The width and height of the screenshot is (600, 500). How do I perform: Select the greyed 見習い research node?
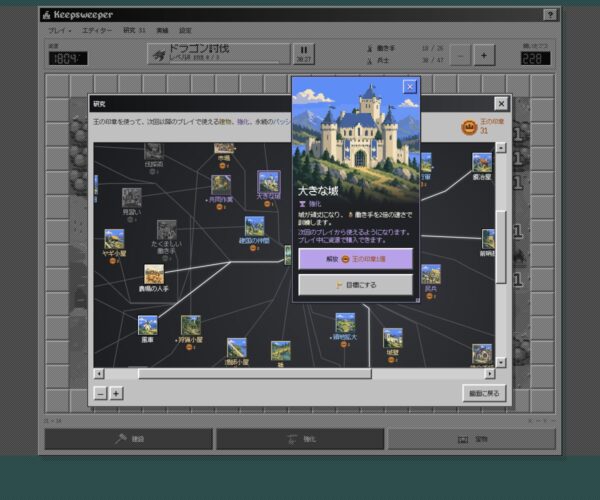(x=132, y=198)
